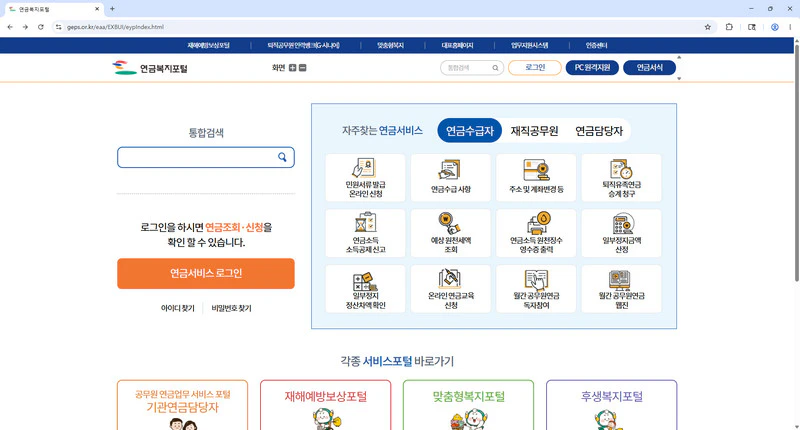Click the header area scroll-up arrow

679,57
